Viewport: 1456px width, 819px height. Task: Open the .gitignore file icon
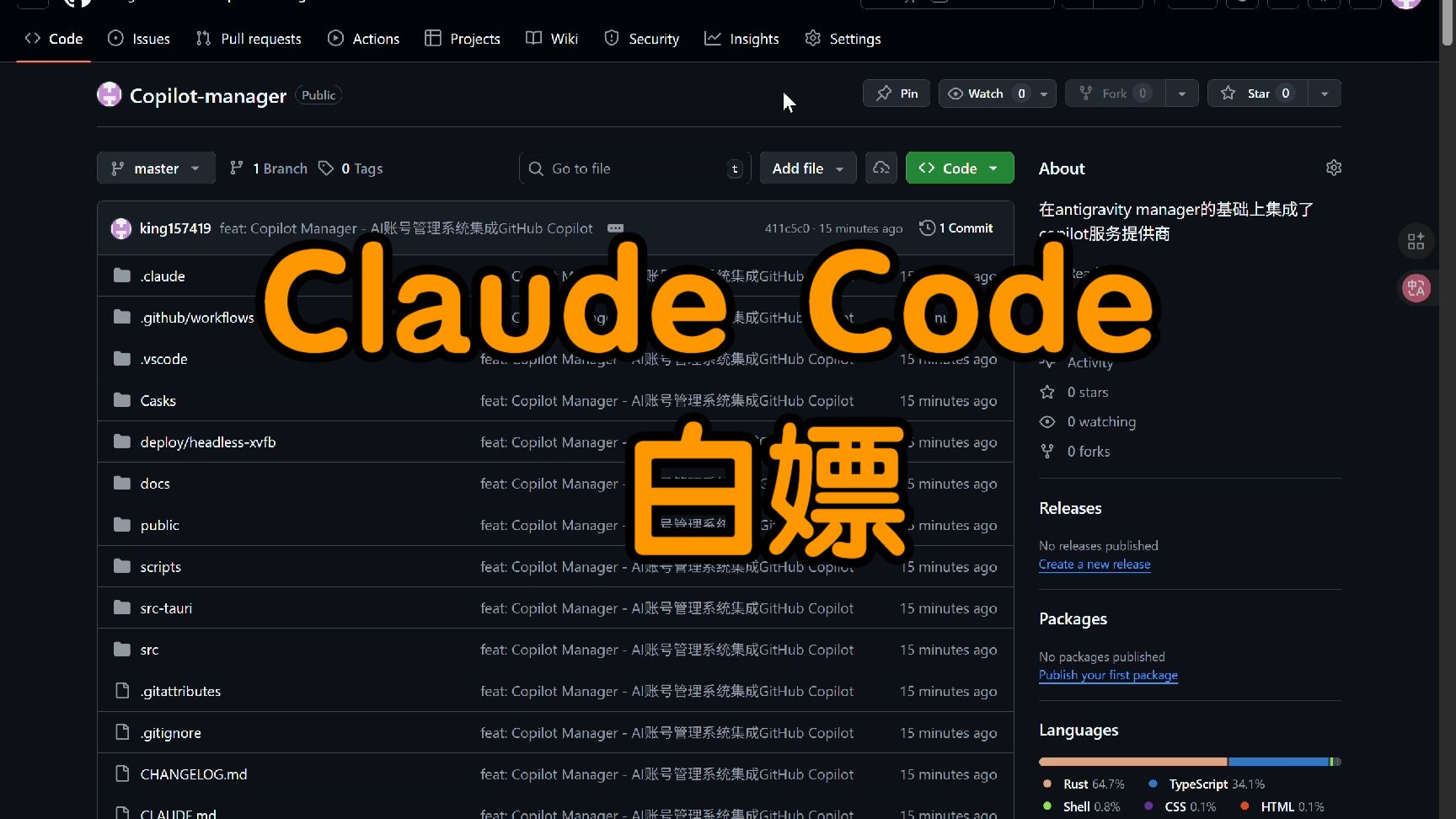[122, 732]
